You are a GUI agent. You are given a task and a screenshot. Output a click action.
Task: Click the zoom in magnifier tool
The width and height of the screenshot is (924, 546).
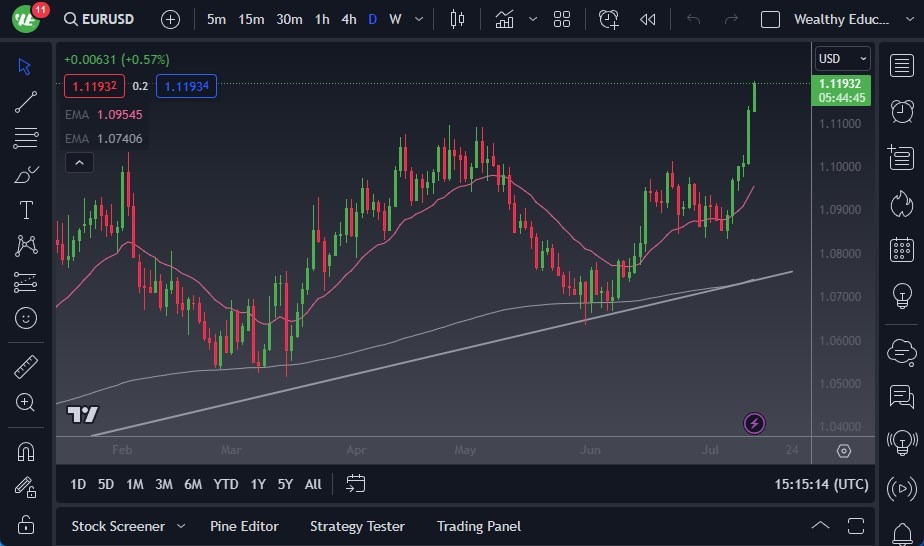[x=26, y=402]
